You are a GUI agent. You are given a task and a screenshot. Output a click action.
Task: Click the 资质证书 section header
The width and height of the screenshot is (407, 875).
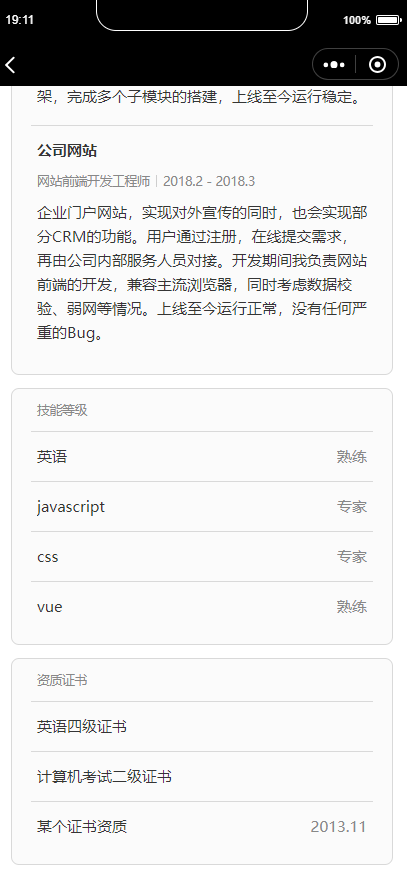pos(62,680)
